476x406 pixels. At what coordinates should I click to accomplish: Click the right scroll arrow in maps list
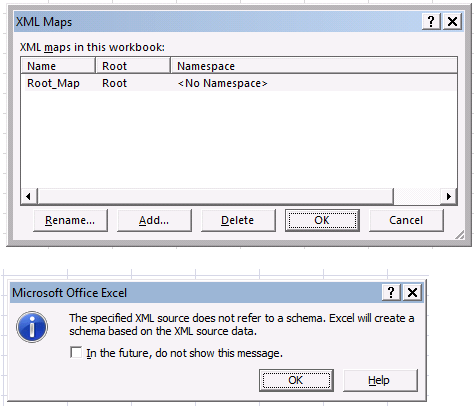click(449, 196)
